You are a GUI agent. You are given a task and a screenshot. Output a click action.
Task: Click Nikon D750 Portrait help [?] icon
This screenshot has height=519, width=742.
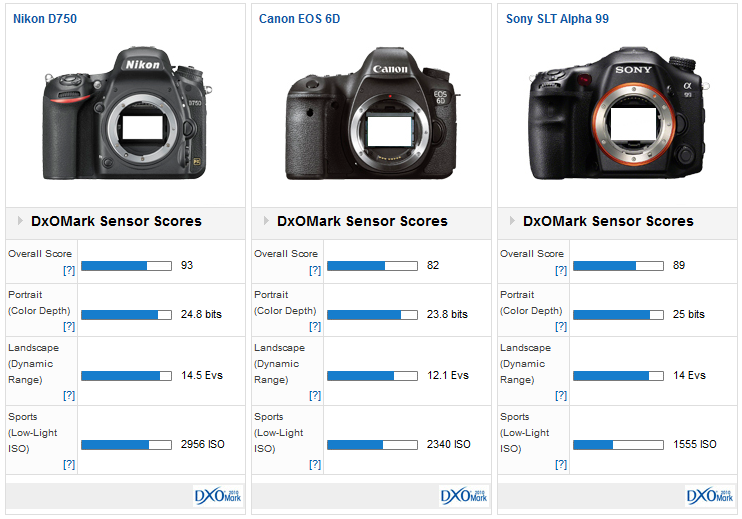click(x=69, y=326)
